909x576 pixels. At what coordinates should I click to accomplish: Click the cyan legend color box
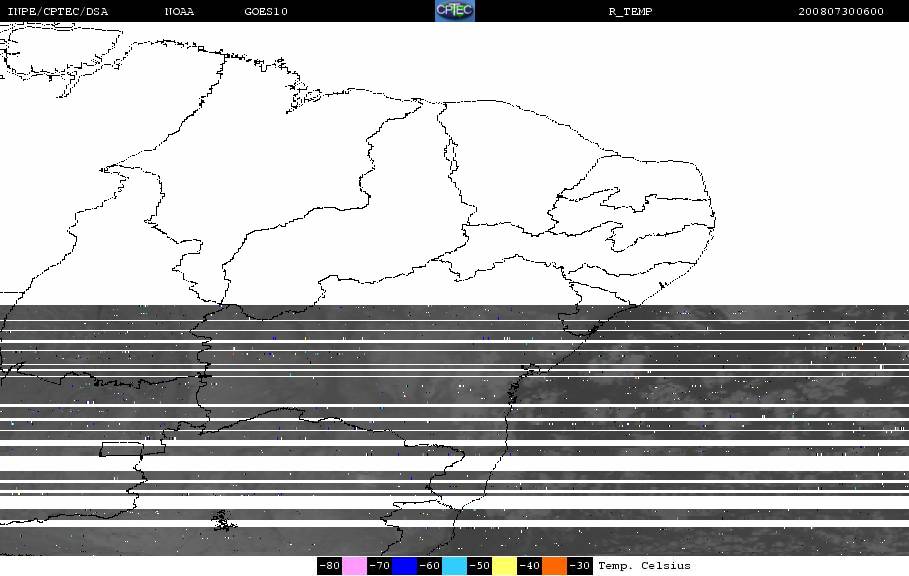(x=454, y=566)
